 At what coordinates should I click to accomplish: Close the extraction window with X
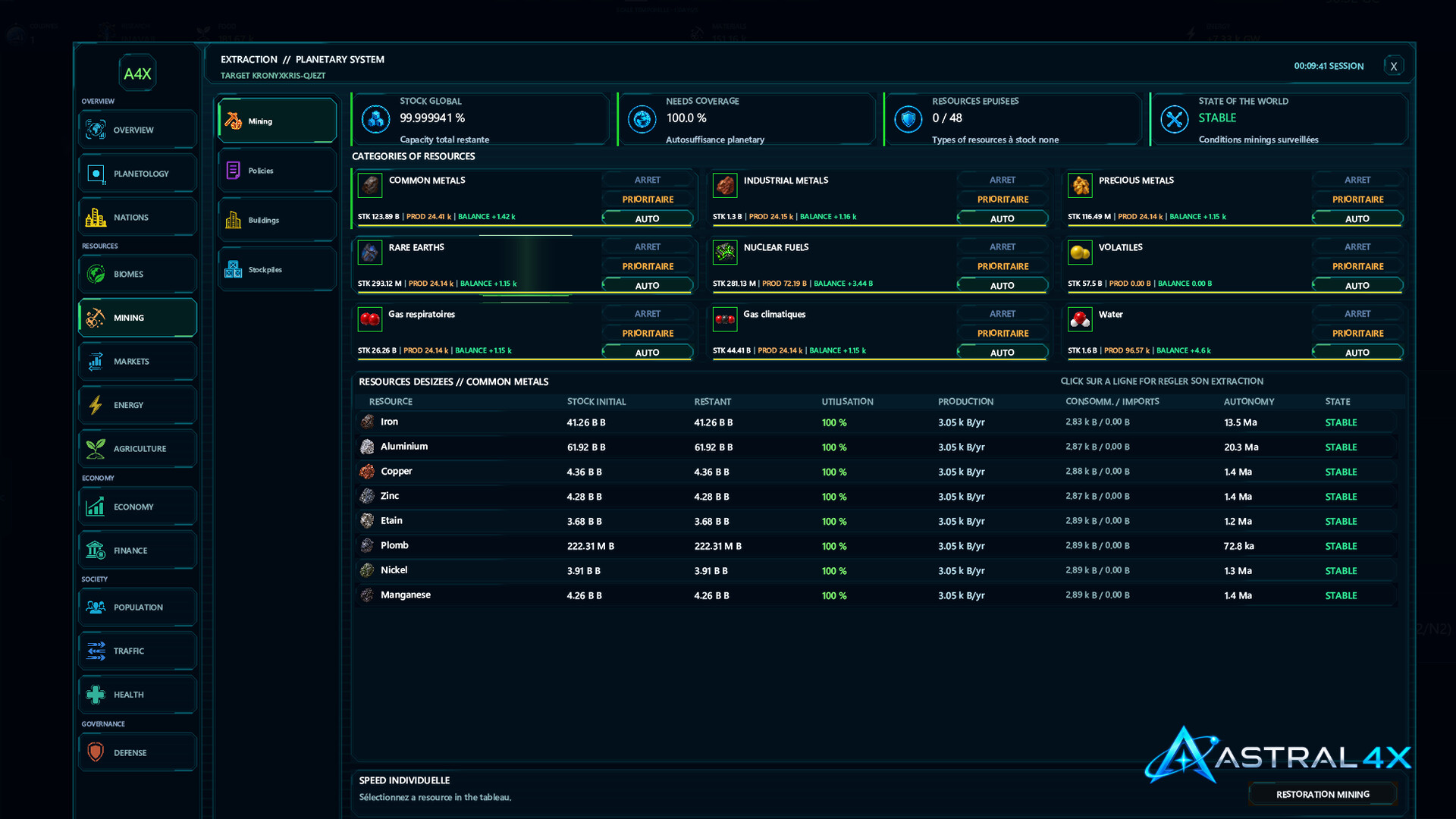(1394, 66)
